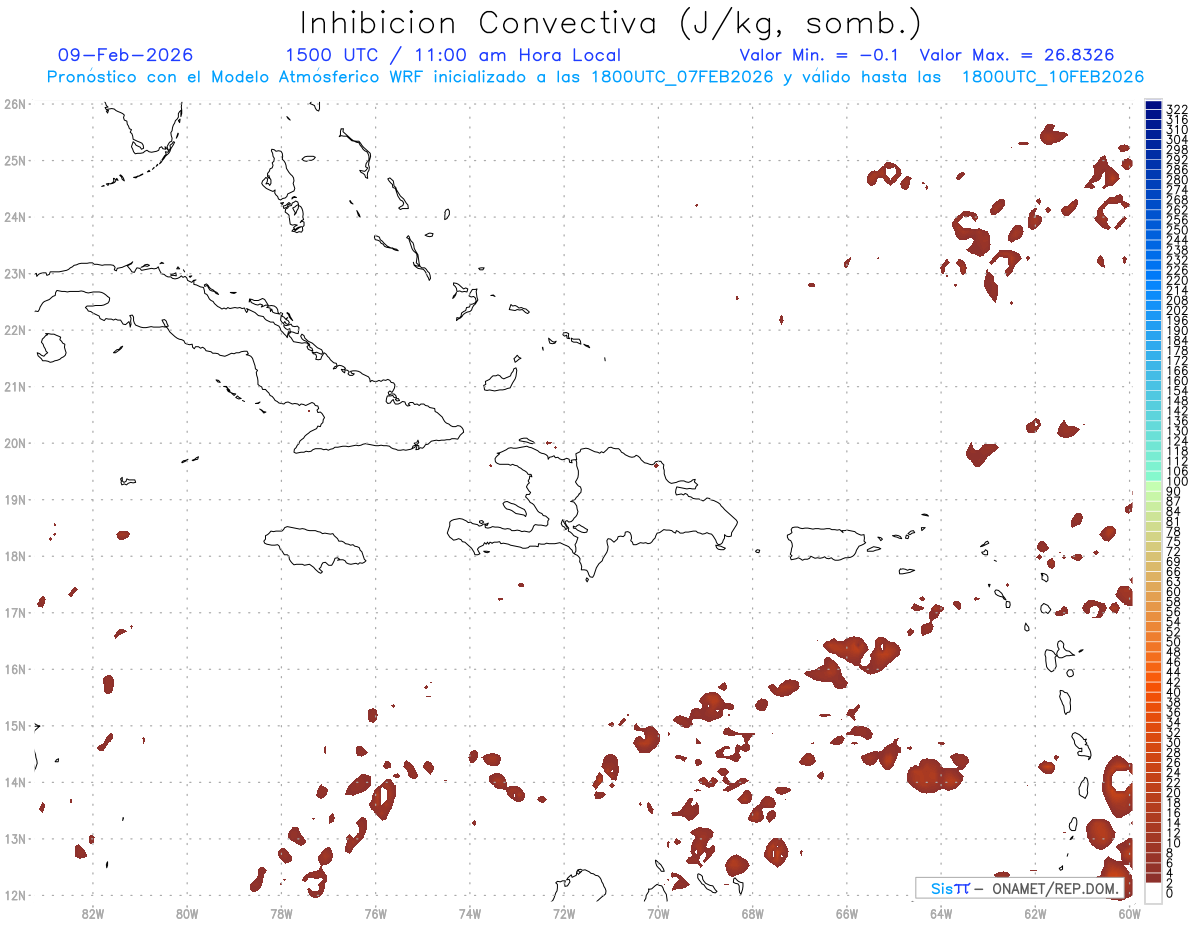Image resolution: width=1200 pixels, height=927 pixels.
Task: Click the latitude label "26N"
Action: pos(14,104)
